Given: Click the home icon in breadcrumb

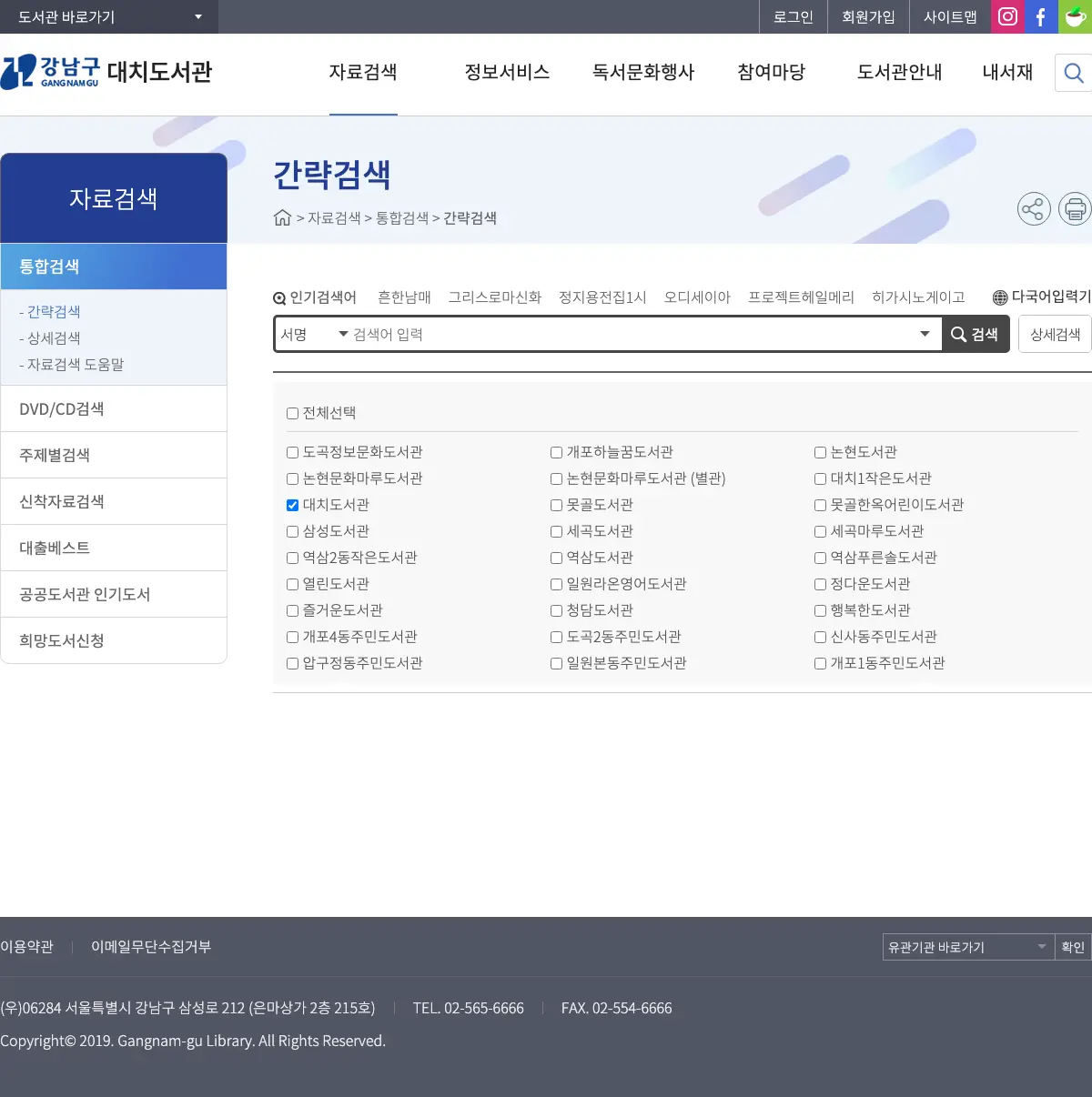Looking at the screenshot, I should tap(282, 217).
